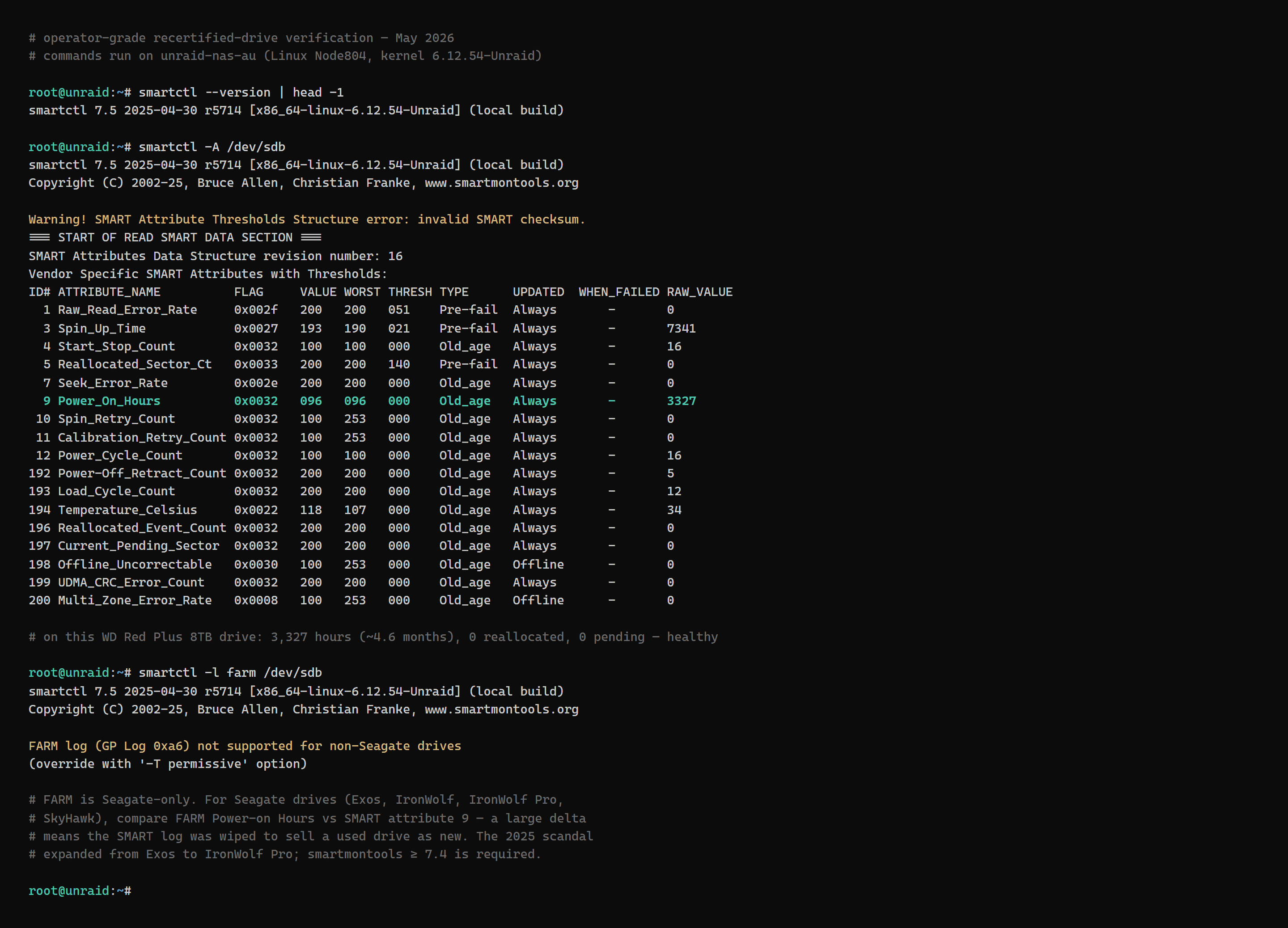
Task: Click the Power-Off_Retract_Count raw value 5
Action: tap(670, 473)
